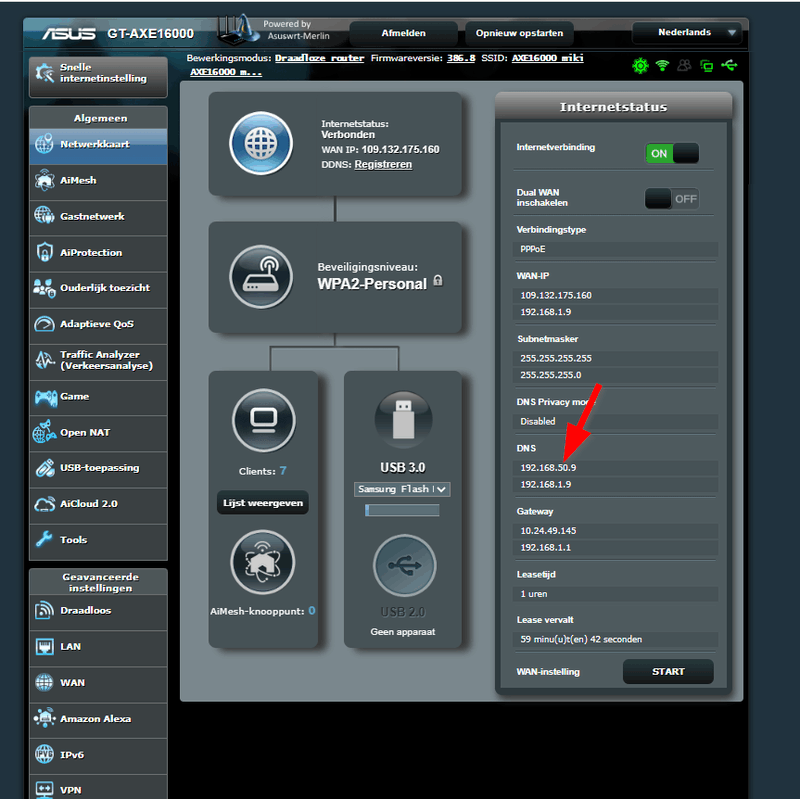Open Amazon Alexa settings
This screenshot has width=800, height=799.
pos(98,719)
